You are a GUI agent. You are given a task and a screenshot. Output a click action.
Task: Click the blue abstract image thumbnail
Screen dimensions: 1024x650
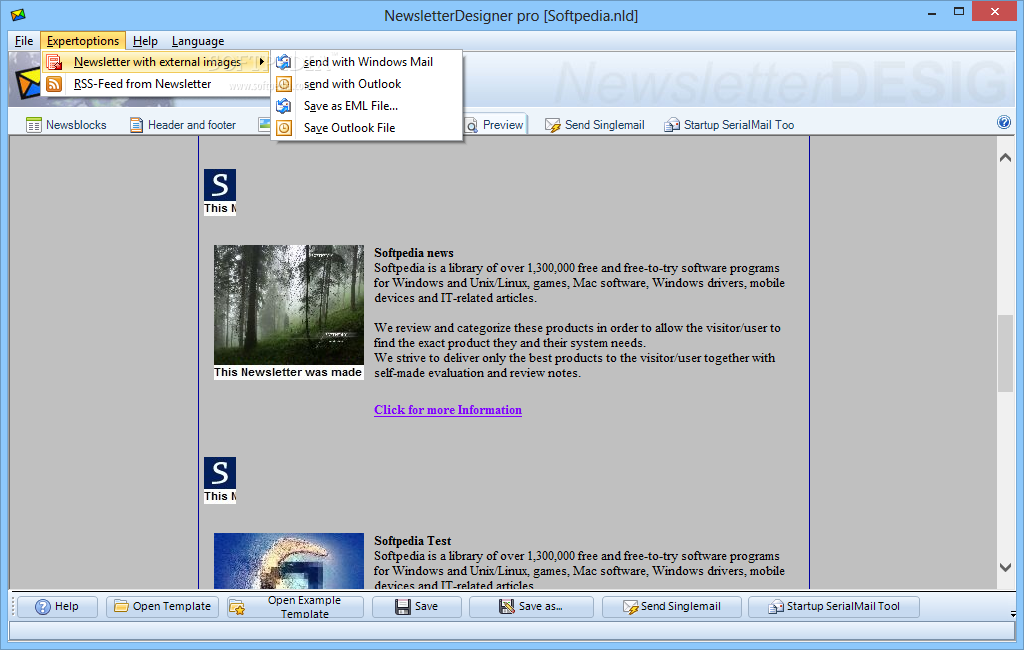pyautogui.click(x=289, y=561)
